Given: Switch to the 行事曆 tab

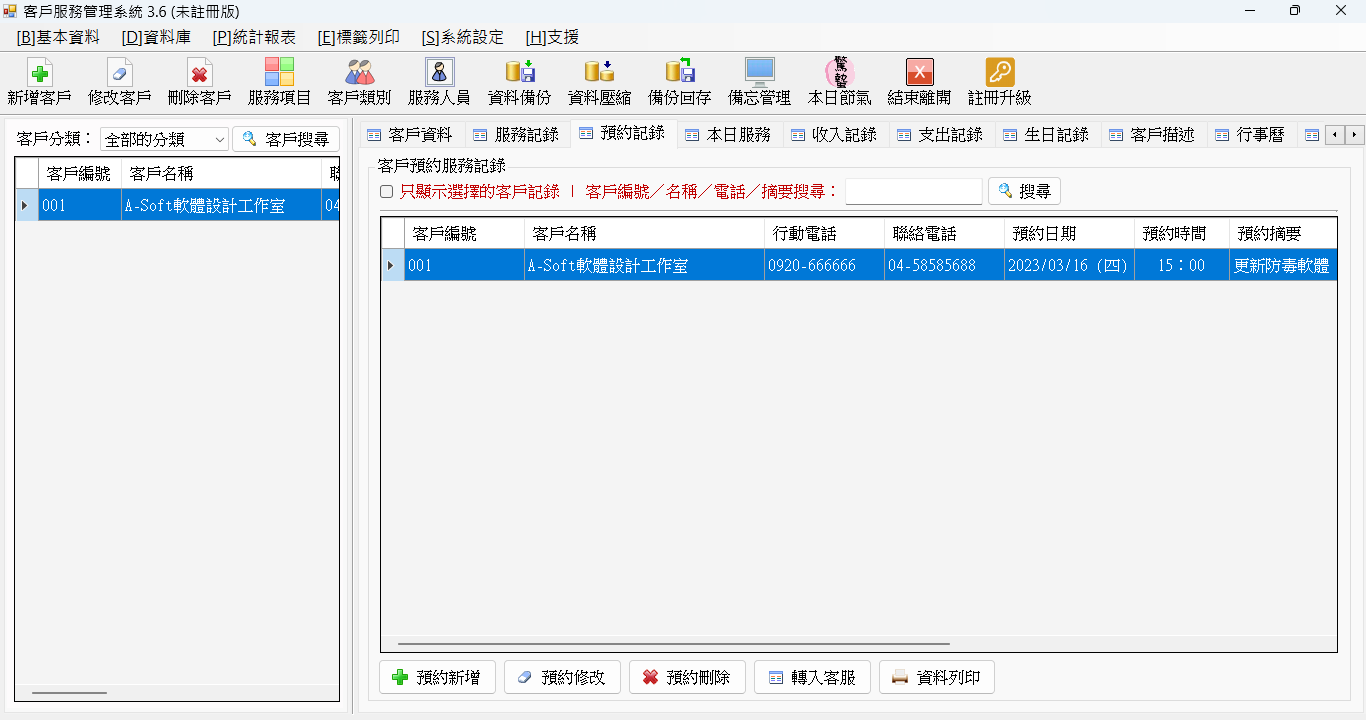Looking at the screenshot, I should pyautogui.click(x=1251, y=135).
